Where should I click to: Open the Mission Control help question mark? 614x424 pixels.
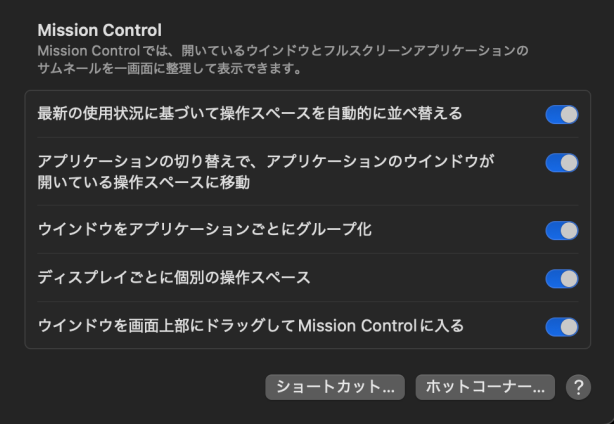(x=578, y=387)
